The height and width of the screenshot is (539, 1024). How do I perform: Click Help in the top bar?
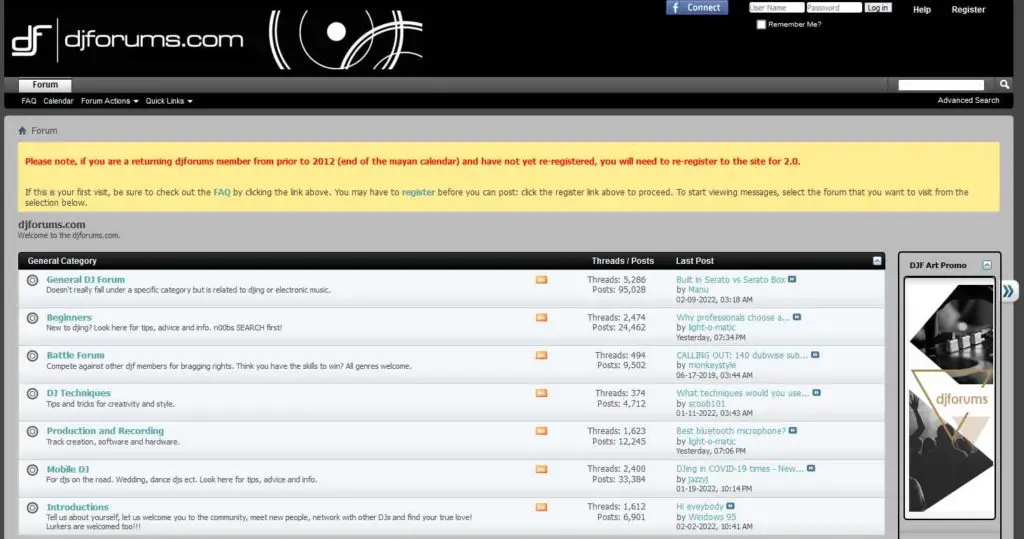click(921, 10)
